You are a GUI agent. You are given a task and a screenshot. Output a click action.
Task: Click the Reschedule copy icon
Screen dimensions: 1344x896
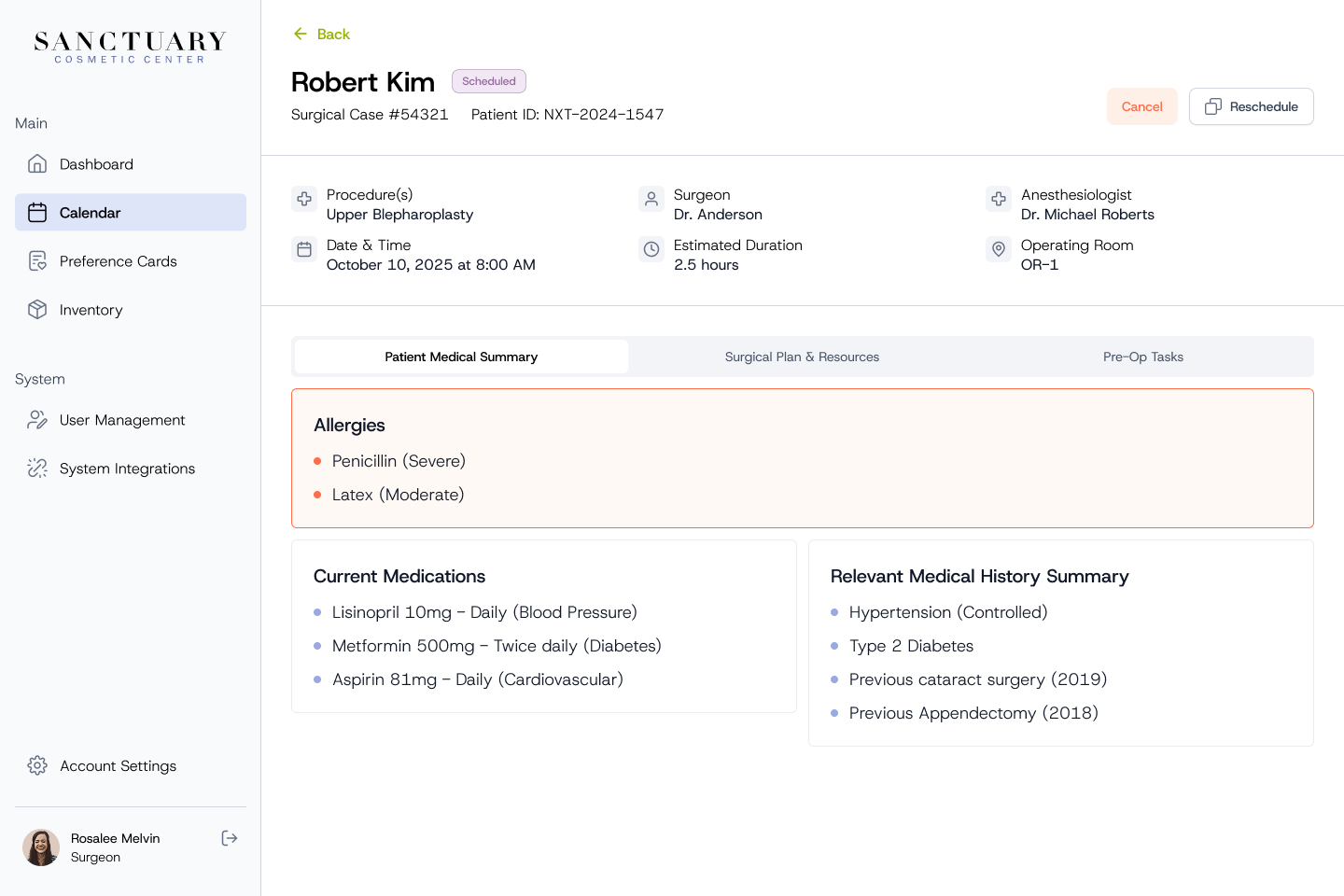coord(1213,106)
